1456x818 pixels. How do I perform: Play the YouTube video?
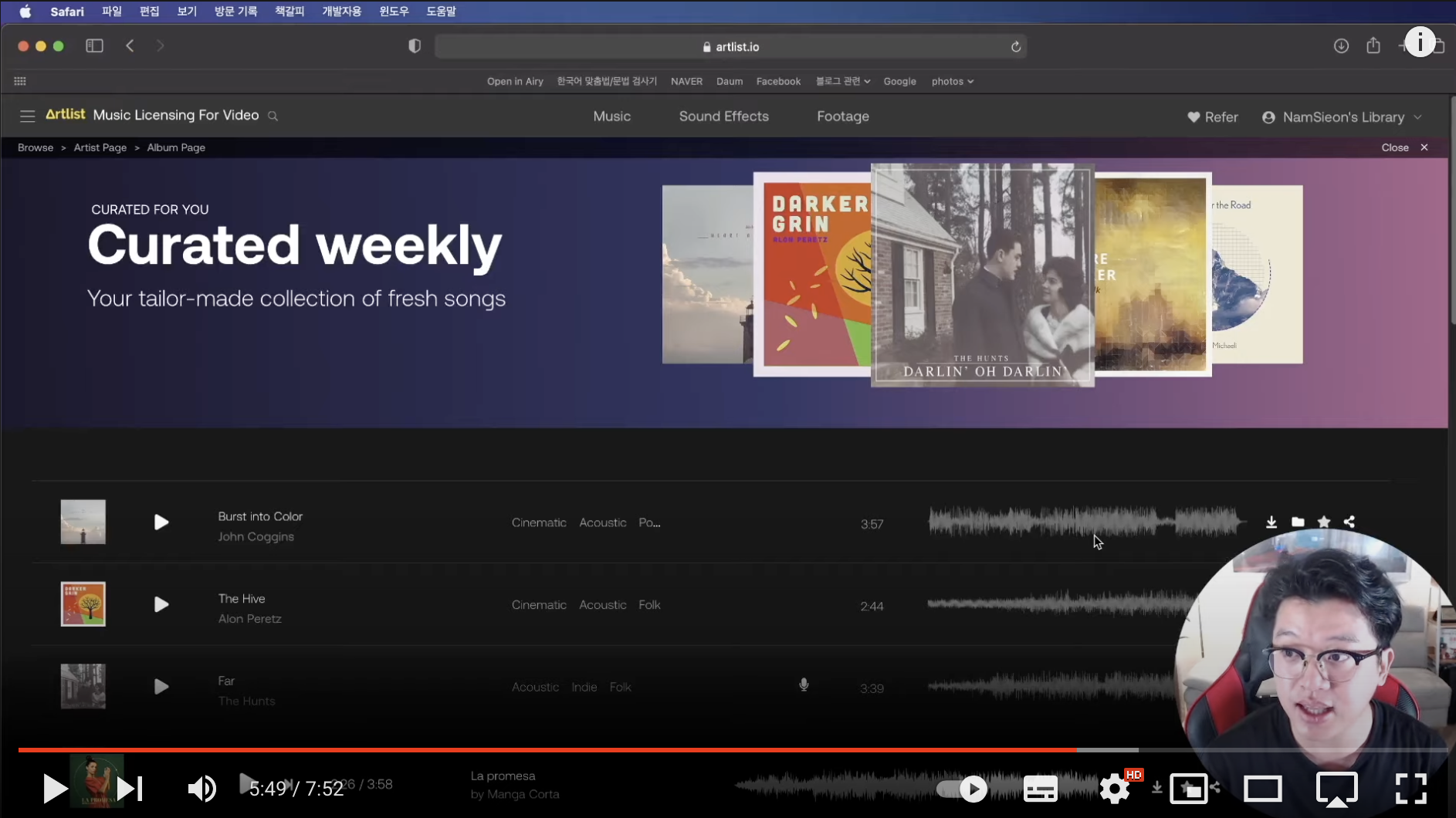54,789
